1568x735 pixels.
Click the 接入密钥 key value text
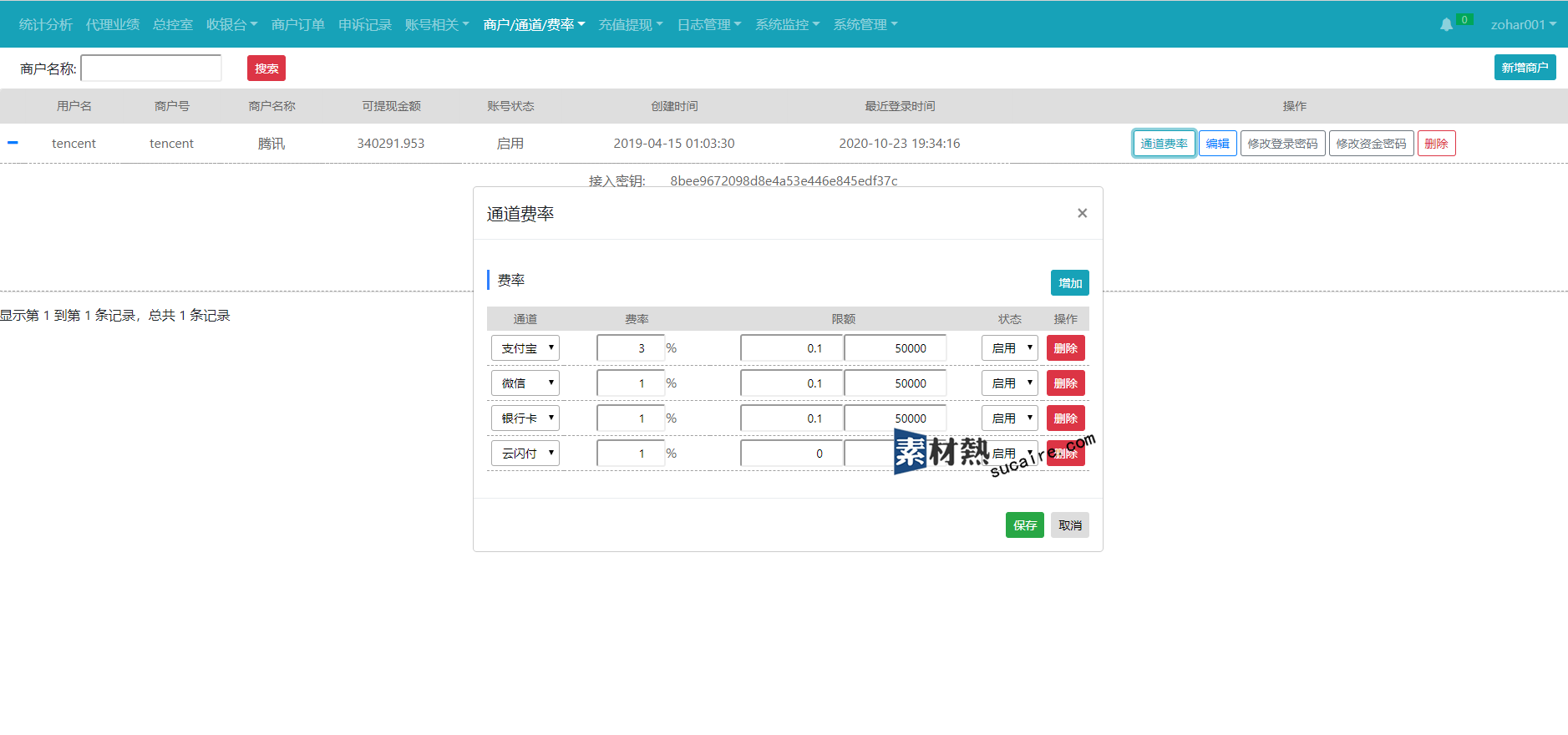pos(784,180)
